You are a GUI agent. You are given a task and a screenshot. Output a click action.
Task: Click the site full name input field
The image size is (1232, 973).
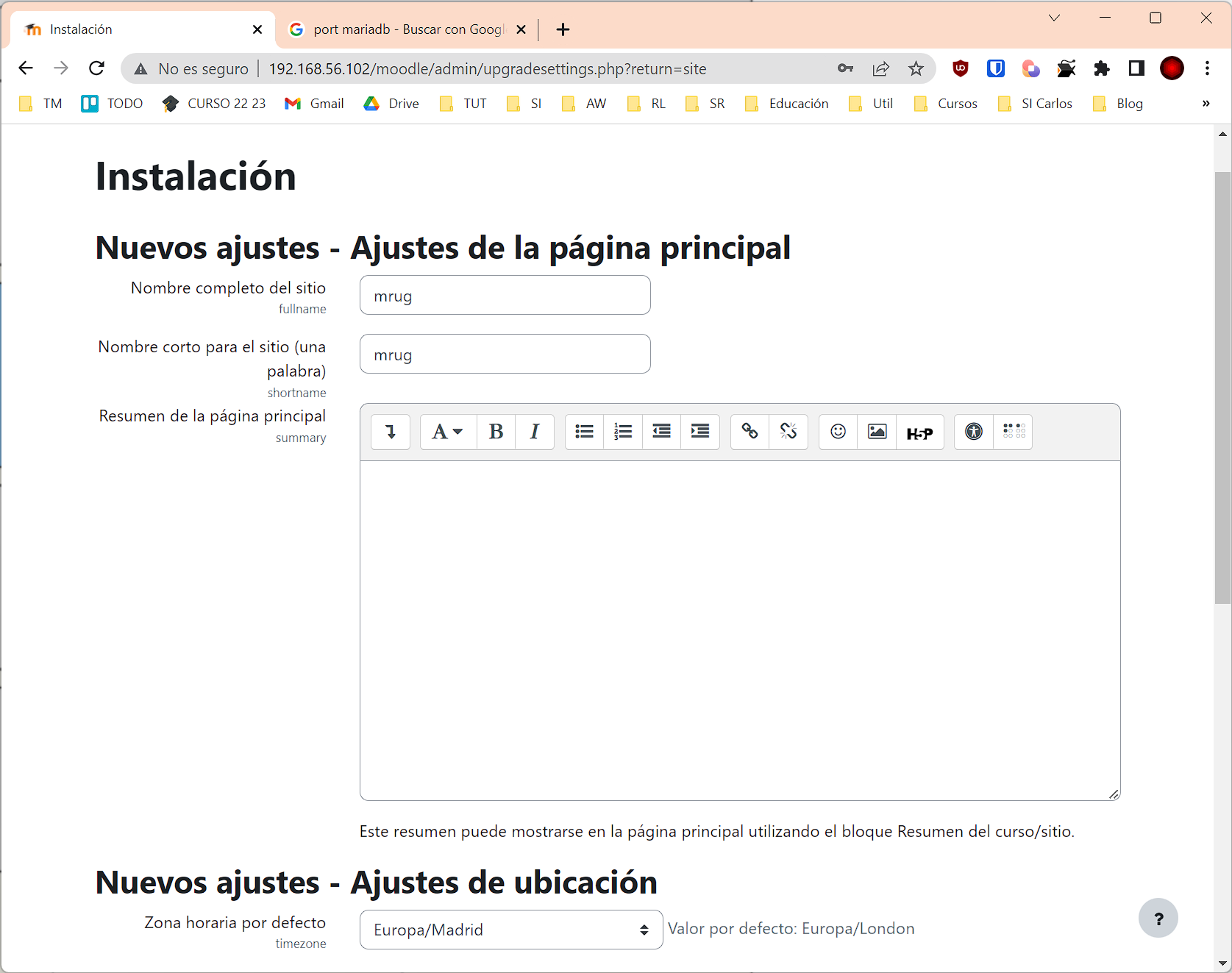(505, 296)
